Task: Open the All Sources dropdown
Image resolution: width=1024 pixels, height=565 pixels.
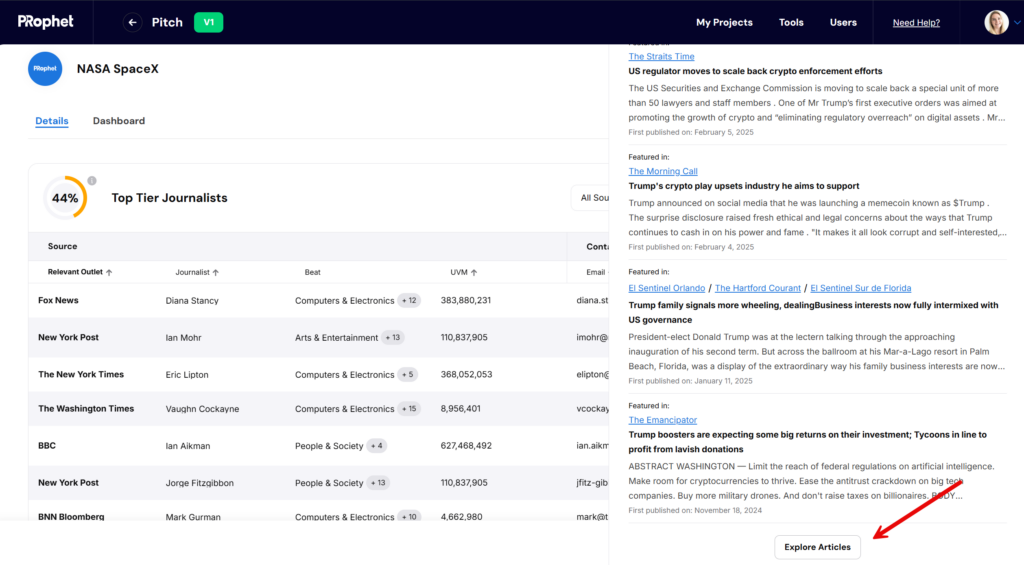Action: (x=590, y=198)
